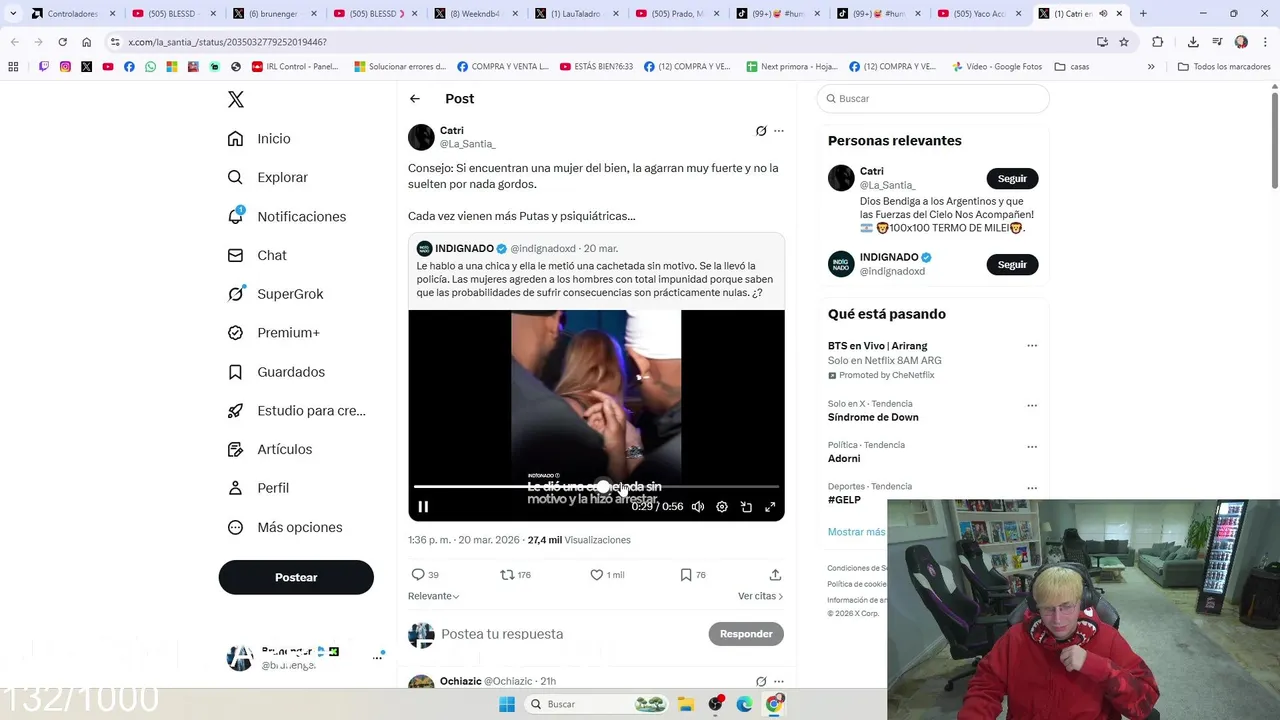Click the video progress bar
Viewport: 1280px width, 720px height.
click(x=596, y=486)
